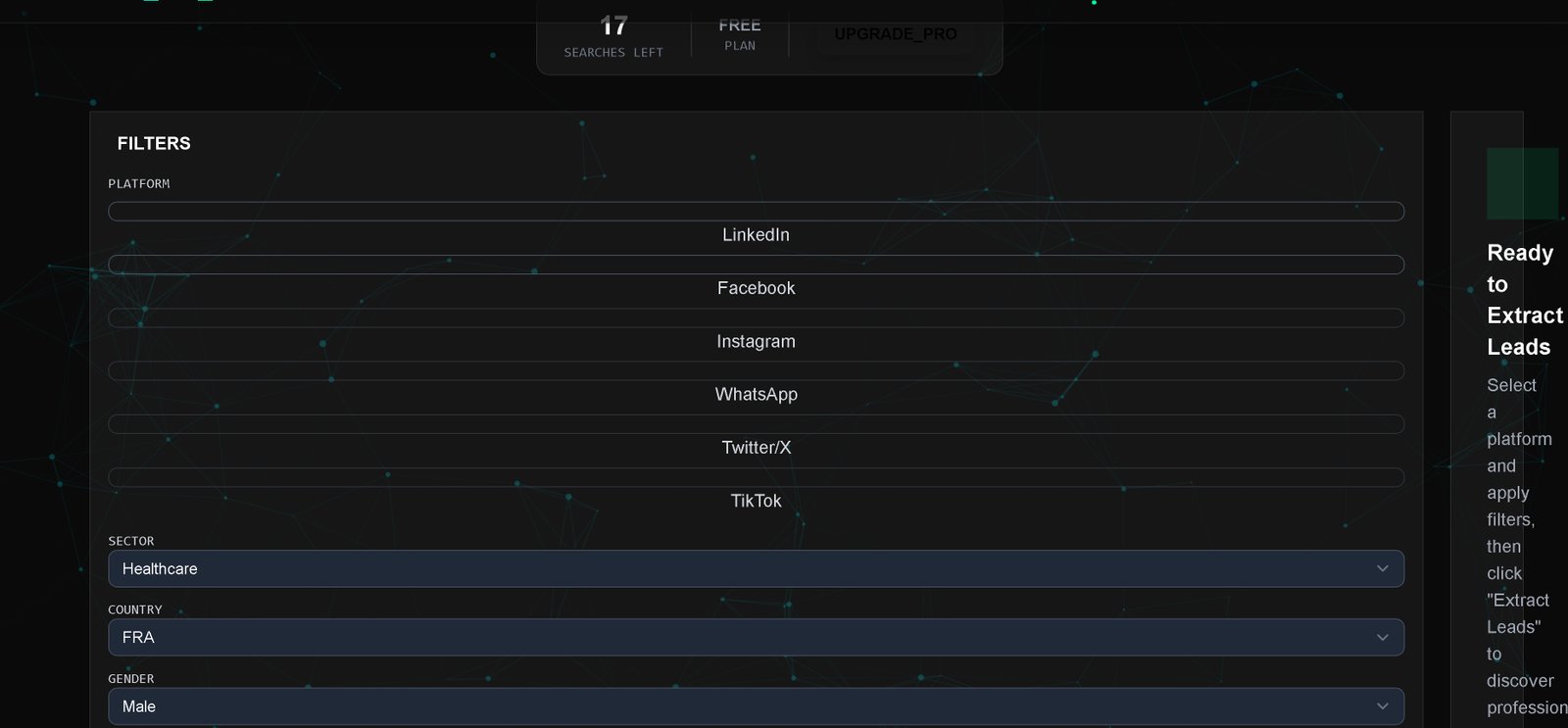Click the SECTOR field label

[131, 541]
